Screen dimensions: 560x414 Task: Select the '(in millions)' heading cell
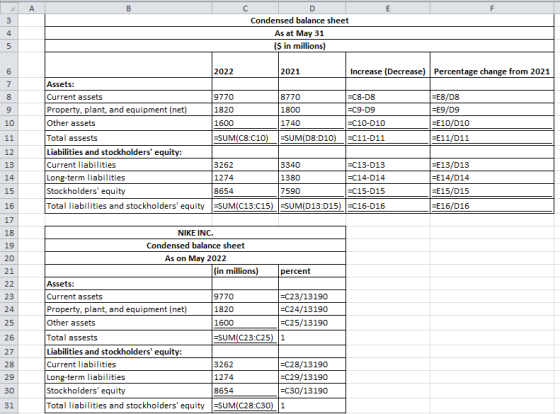point(245,271)
